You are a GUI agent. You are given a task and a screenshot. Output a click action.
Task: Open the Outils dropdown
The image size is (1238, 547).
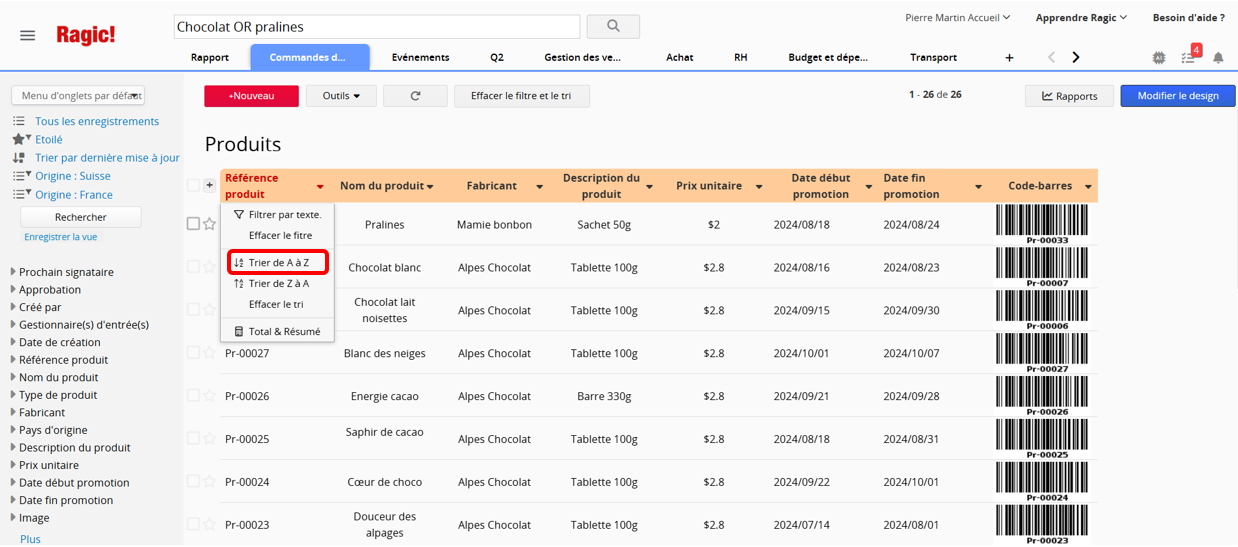[341, 96]
